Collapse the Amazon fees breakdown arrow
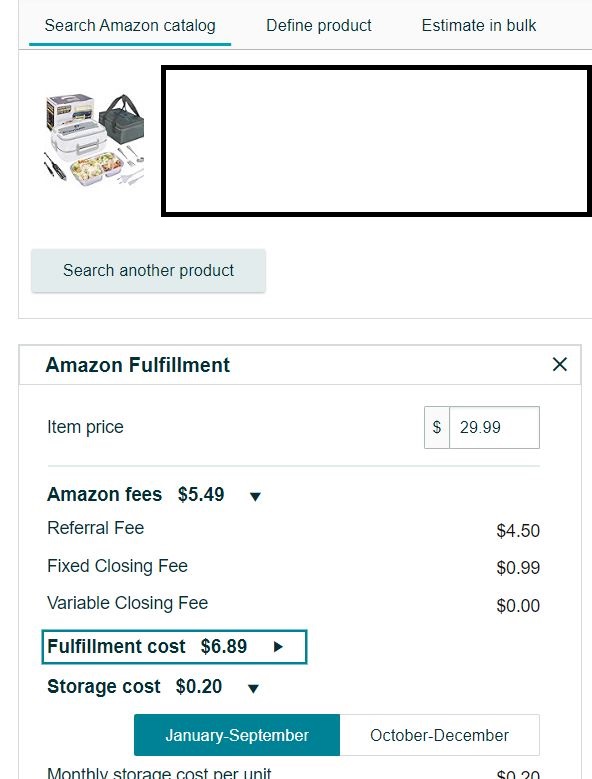The image size is (592, 779). tap(255, 496)
